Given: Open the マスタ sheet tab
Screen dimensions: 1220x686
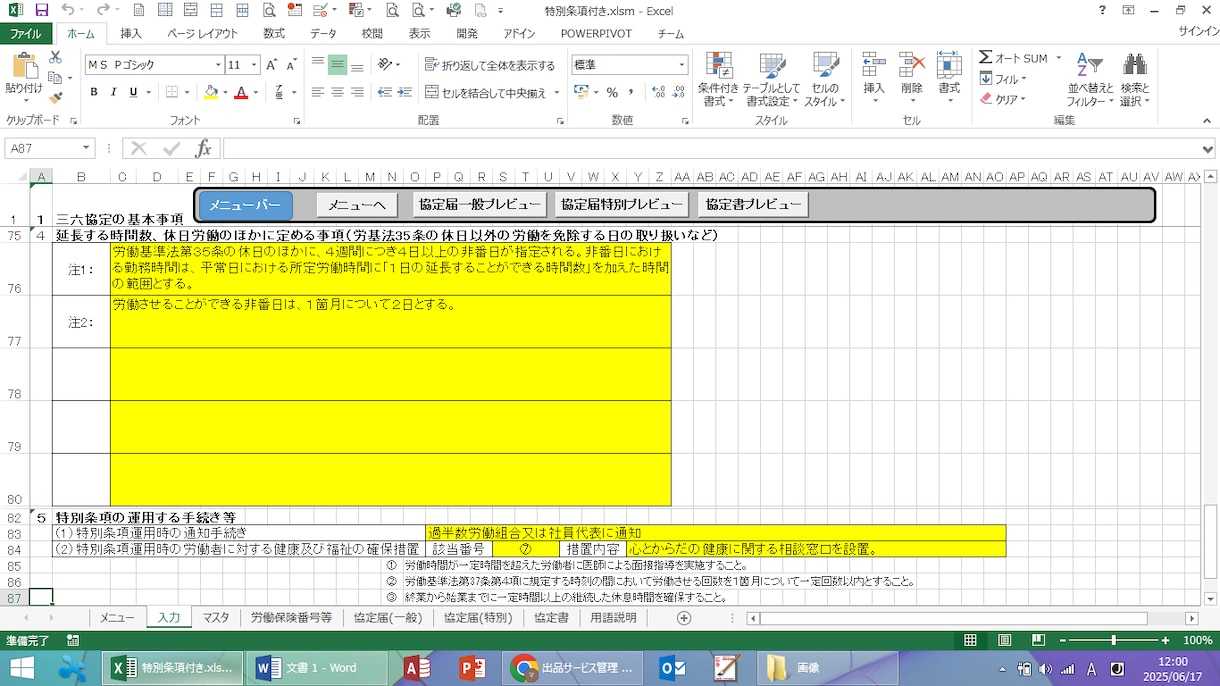Looking at the screenshot, I should click(x=215, y=618).
